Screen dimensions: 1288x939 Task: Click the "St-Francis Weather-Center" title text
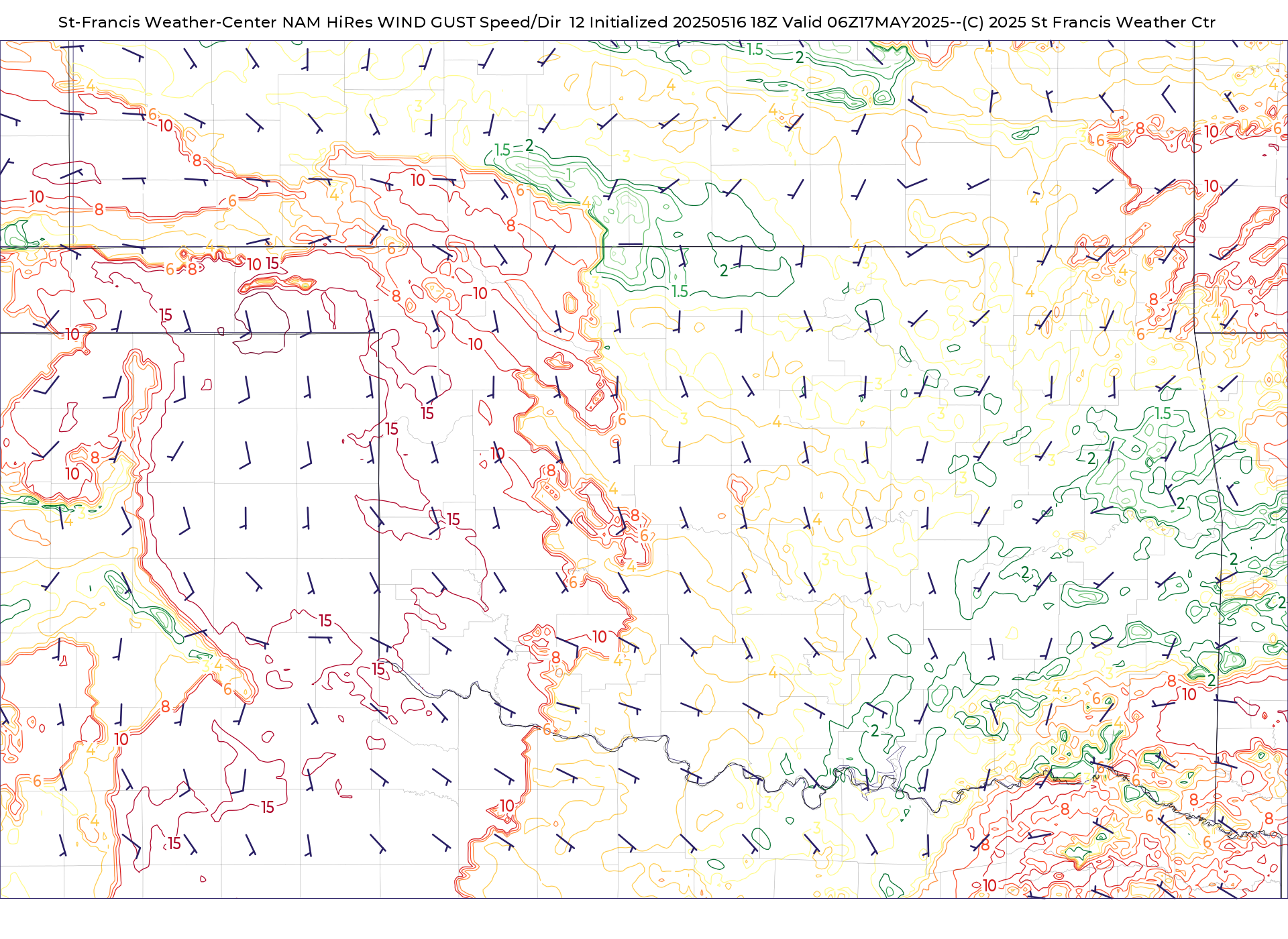(x=167, y=22)
